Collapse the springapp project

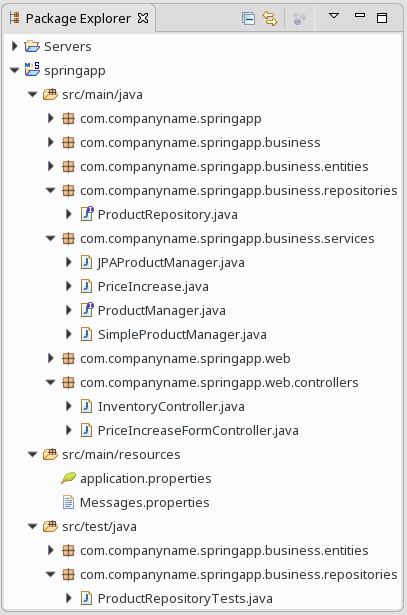[15, 71]
